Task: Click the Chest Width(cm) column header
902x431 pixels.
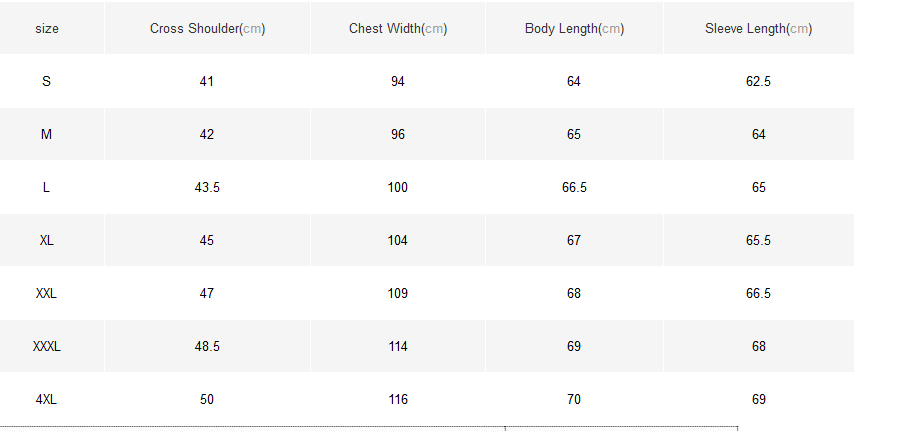Action: pyautogui.click(x=398, y=29)
